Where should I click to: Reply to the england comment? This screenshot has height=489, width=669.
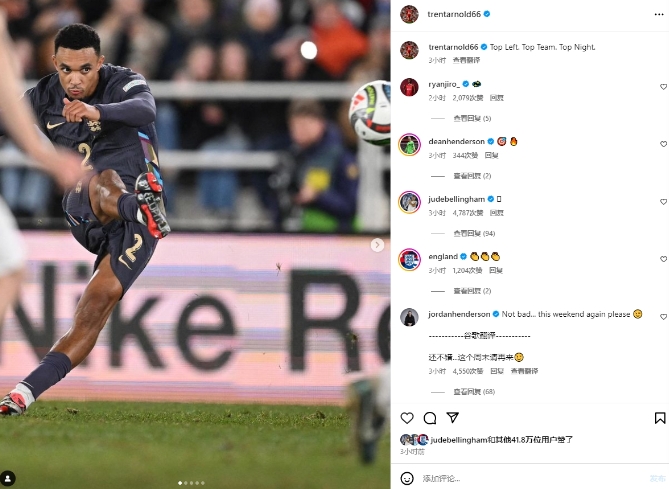pyautogui.click(x=496, y=270)
